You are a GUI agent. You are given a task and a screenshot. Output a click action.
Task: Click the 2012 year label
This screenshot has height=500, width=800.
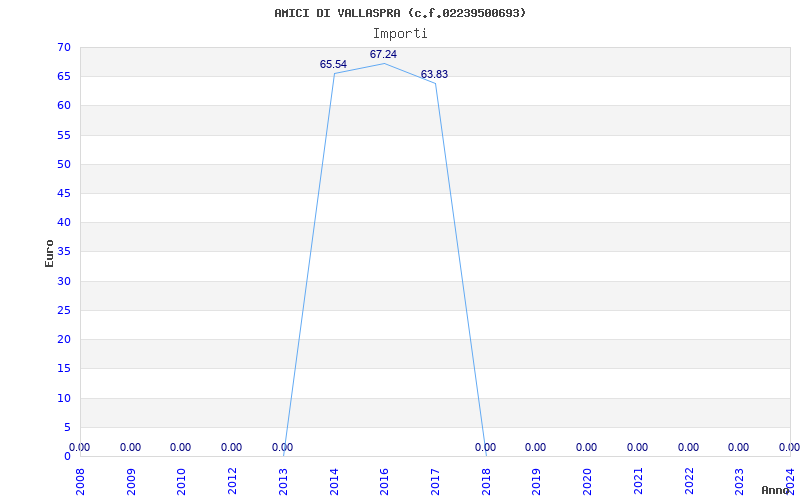[232, 481]
